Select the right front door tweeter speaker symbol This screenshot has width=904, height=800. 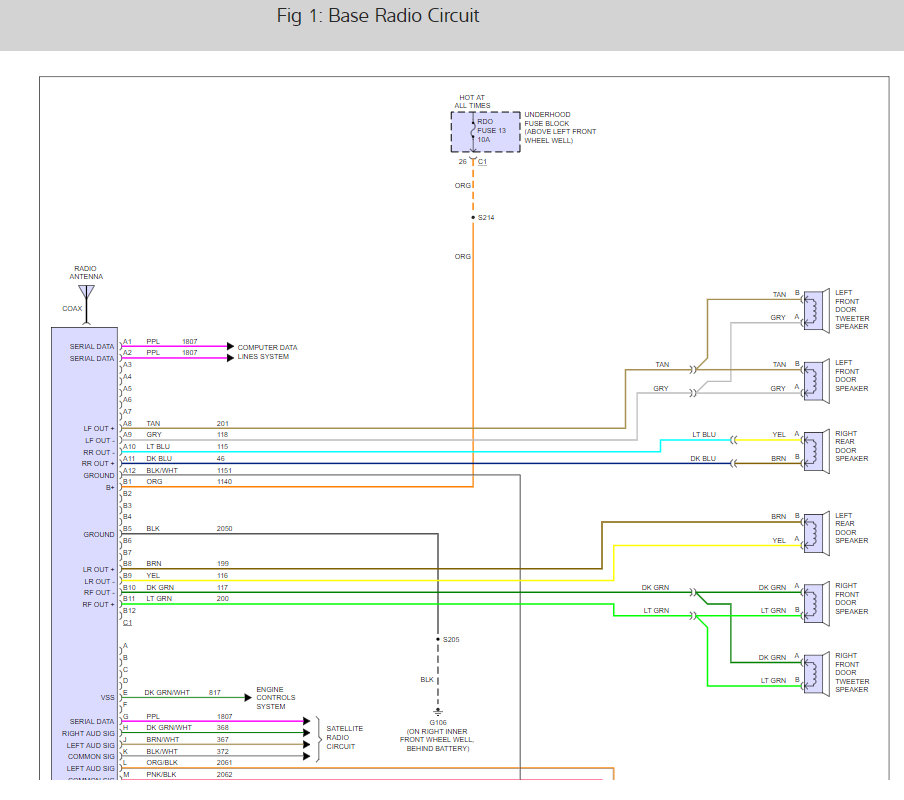click(x=815, y=669)
